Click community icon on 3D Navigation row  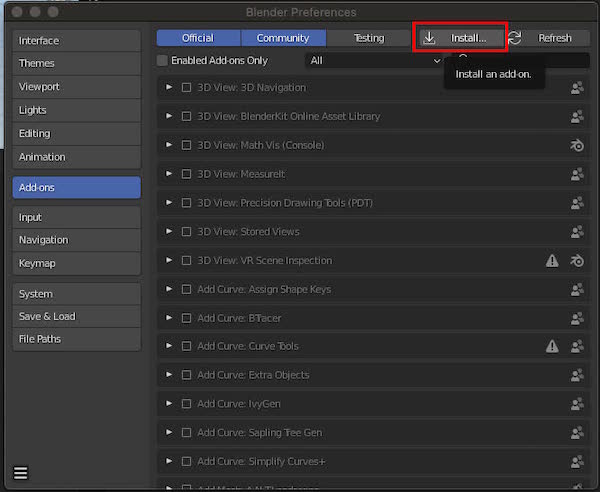tap(577, 88)
